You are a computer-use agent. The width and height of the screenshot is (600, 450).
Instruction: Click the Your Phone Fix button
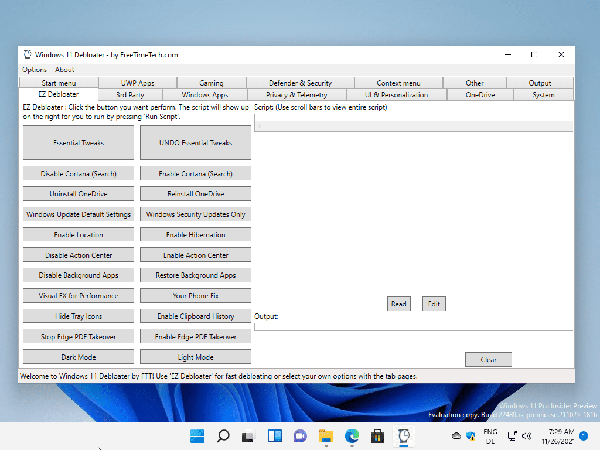click(x=196, y=295)
